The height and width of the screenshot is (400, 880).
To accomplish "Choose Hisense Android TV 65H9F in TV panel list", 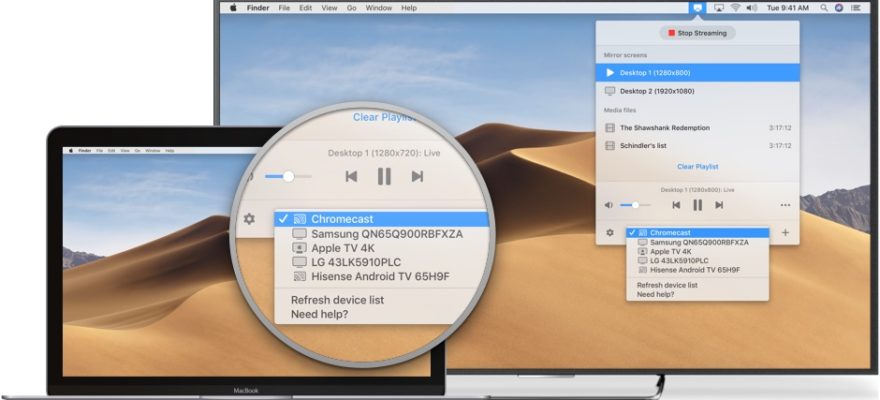I will pyautogui.click(x=698, y=270).
